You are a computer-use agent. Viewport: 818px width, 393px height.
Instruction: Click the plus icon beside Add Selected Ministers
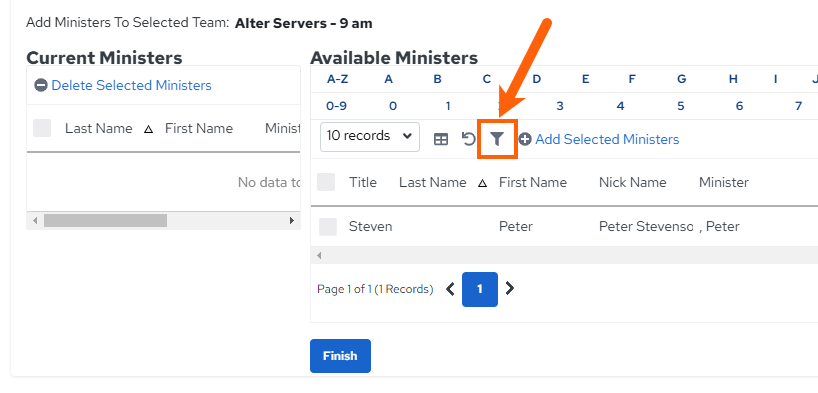[x=525, y=139]
